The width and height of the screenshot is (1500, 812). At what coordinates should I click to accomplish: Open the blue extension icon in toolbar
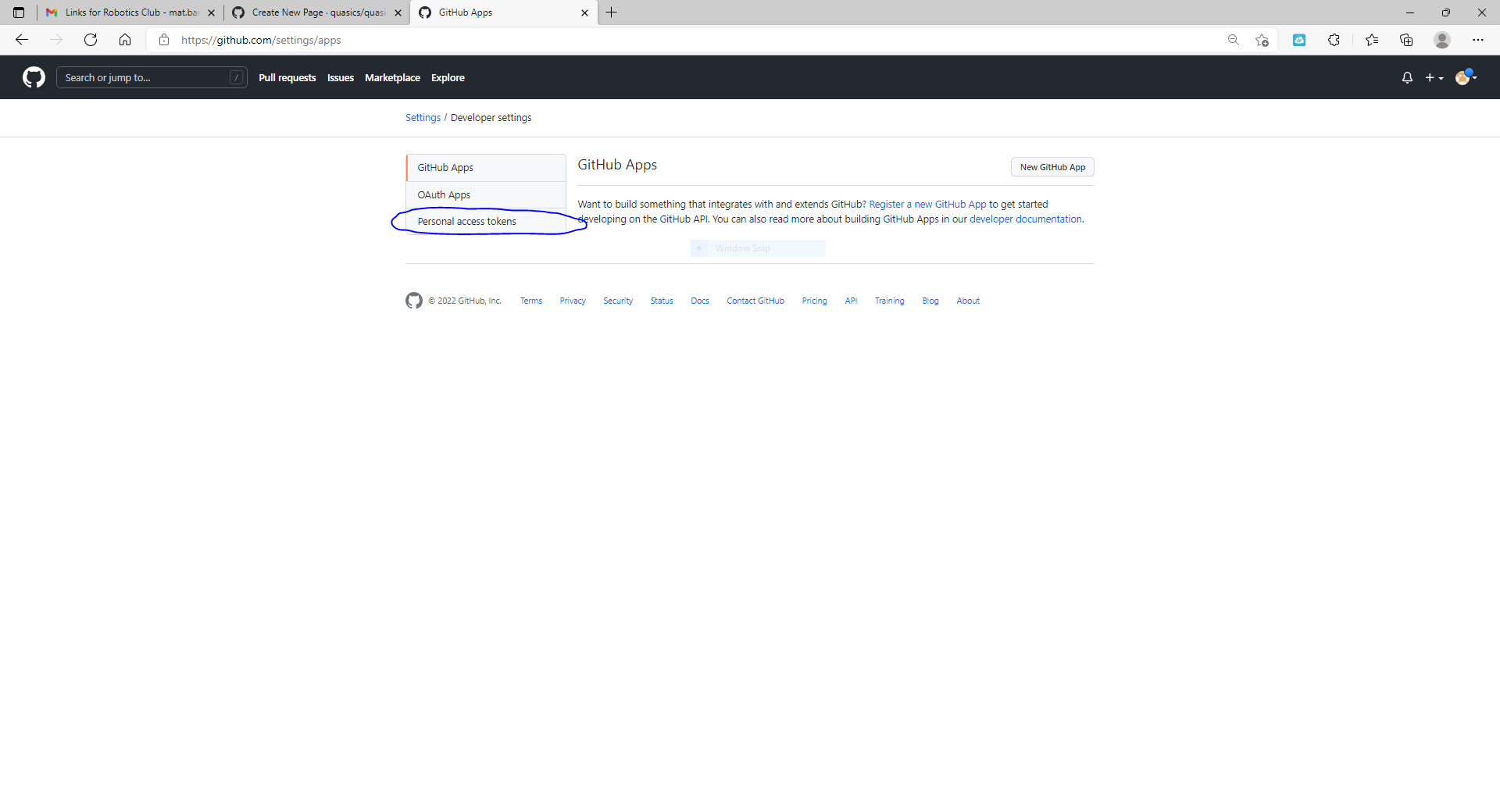[1299, 40]
